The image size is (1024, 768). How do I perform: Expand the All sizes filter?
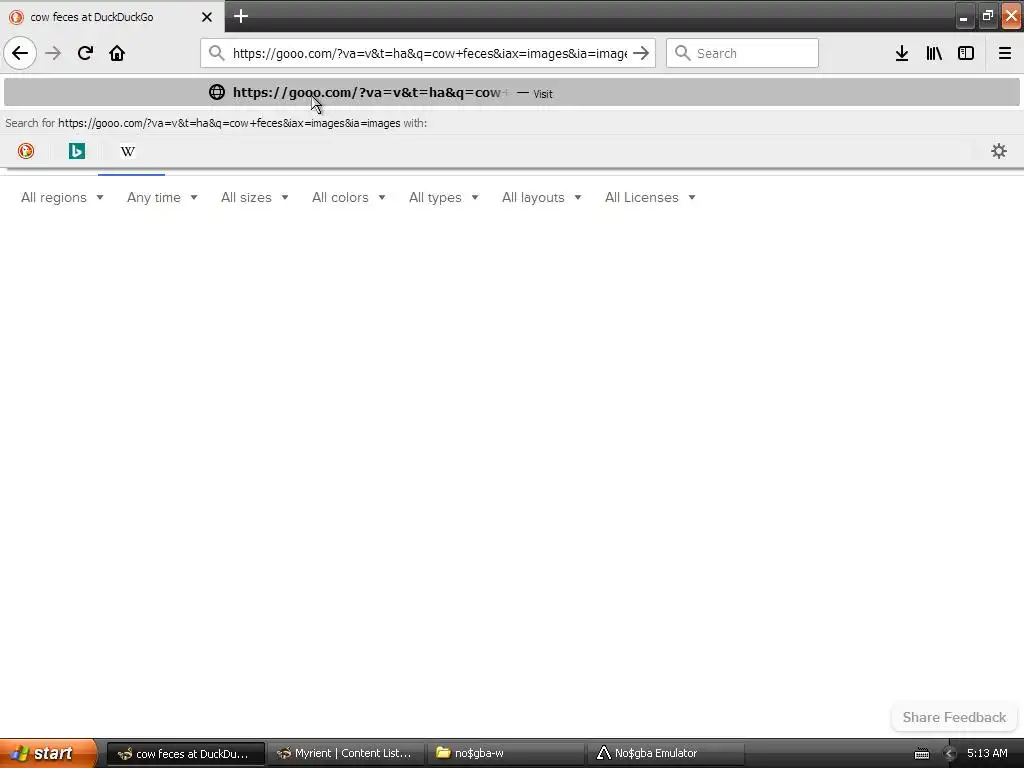pos(255,197)
